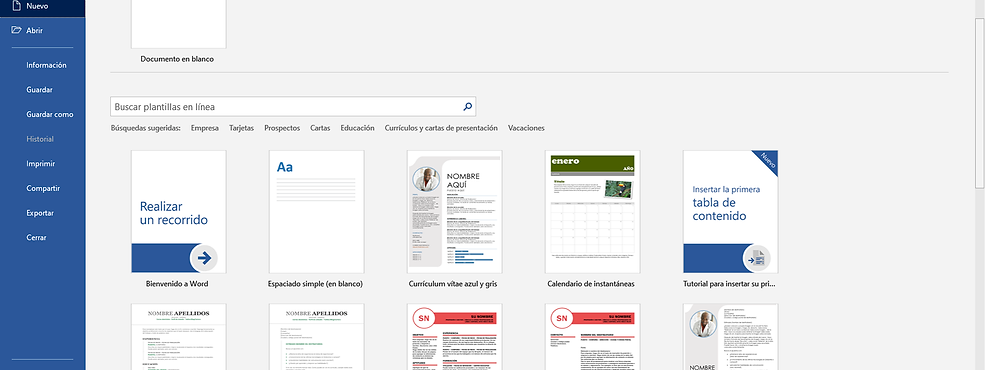Open Calendario de instantáneas template
985x370 pixels.
point(592,212)
